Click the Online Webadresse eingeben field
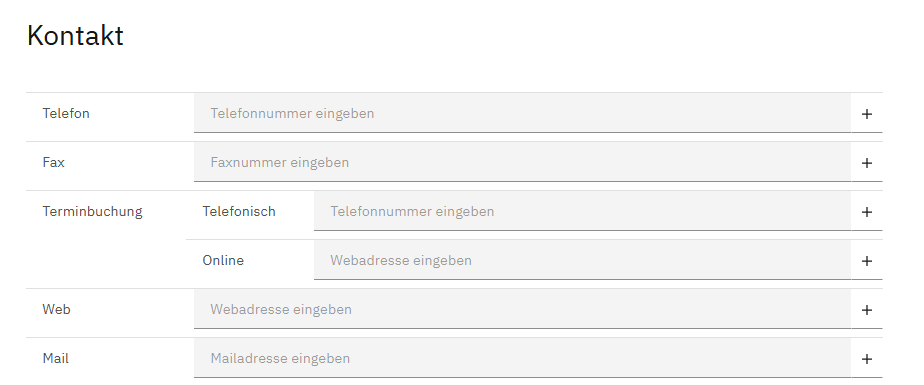The image size is (924, 385). (582, 260)
